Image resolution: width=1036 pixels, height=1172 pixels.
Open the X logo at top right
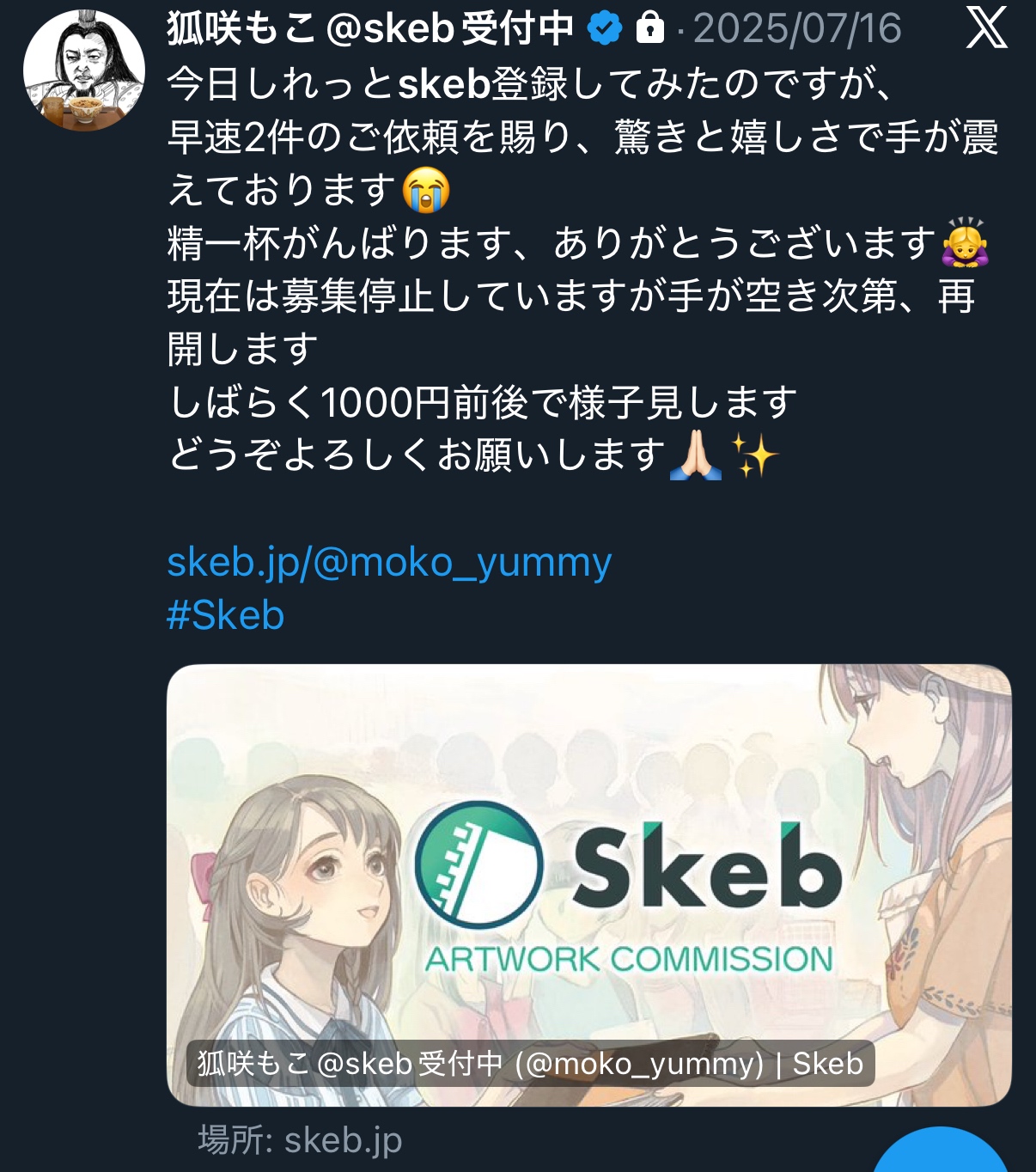coord(986,28)
